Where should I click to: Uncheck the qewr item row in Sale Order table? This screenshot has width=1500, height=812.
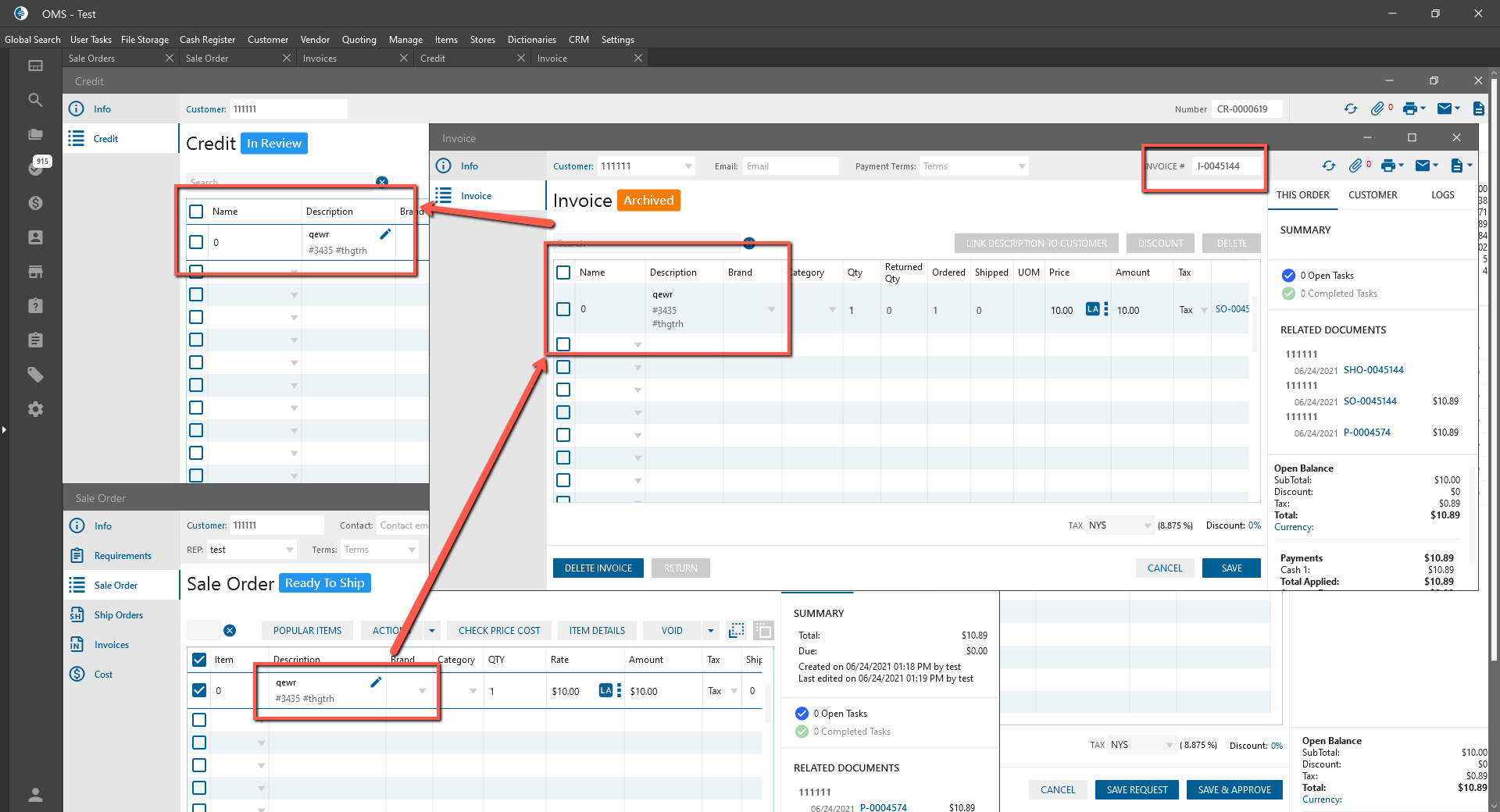pos(199,690)
